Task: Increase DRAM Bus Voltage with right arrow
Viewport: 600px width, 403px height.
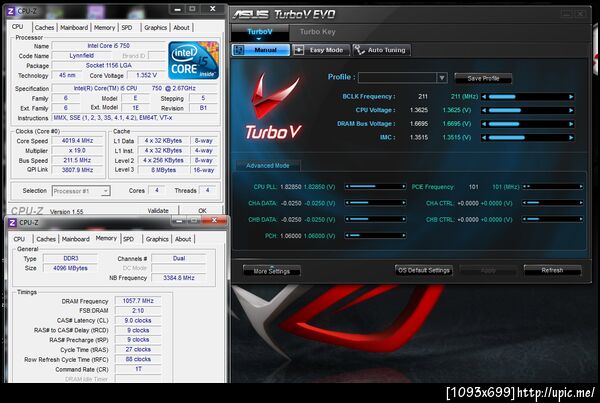Action: [571, 124]
